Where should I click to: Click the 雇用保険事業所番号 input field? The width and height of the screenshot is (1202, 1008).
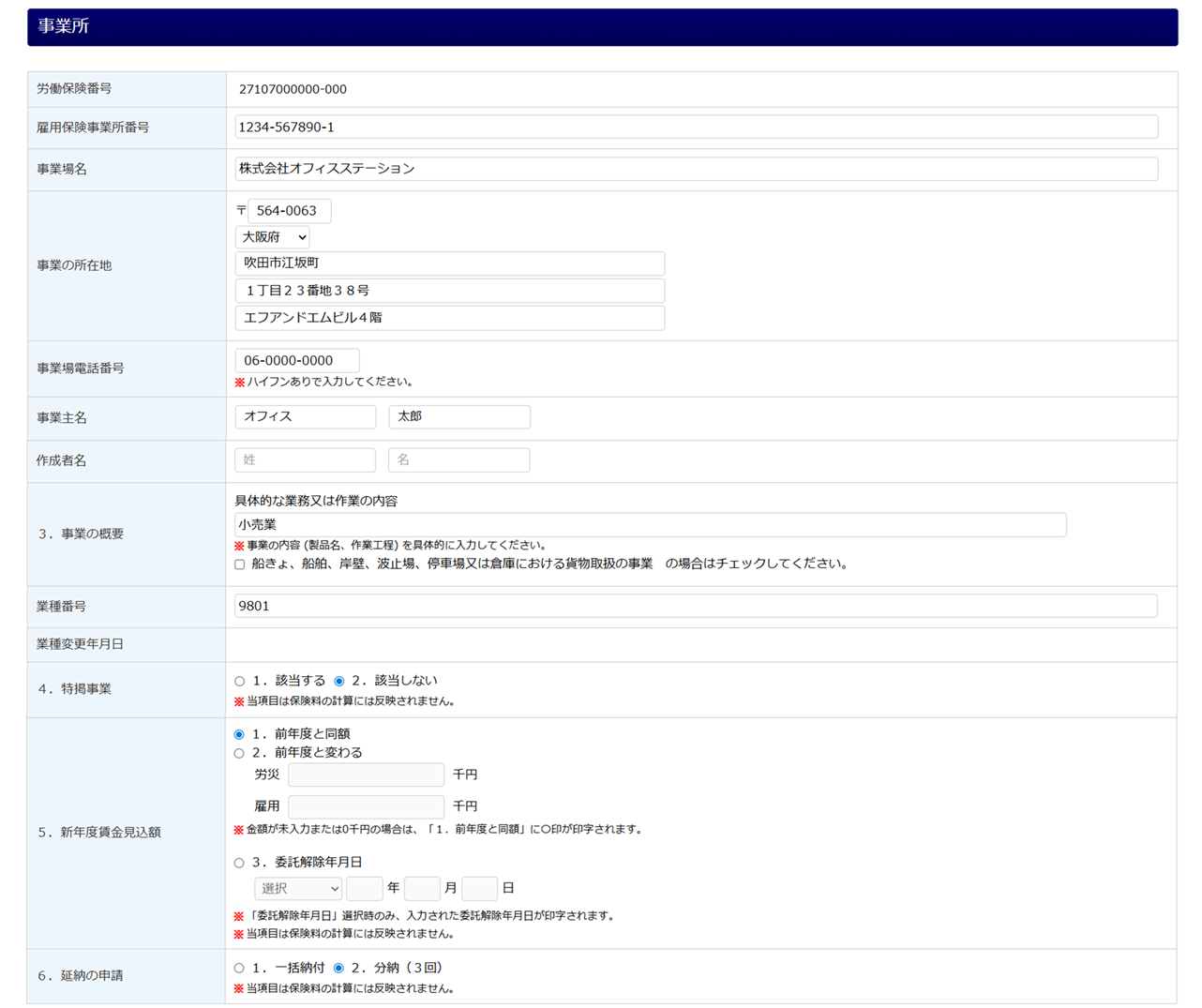coord(696,127)
